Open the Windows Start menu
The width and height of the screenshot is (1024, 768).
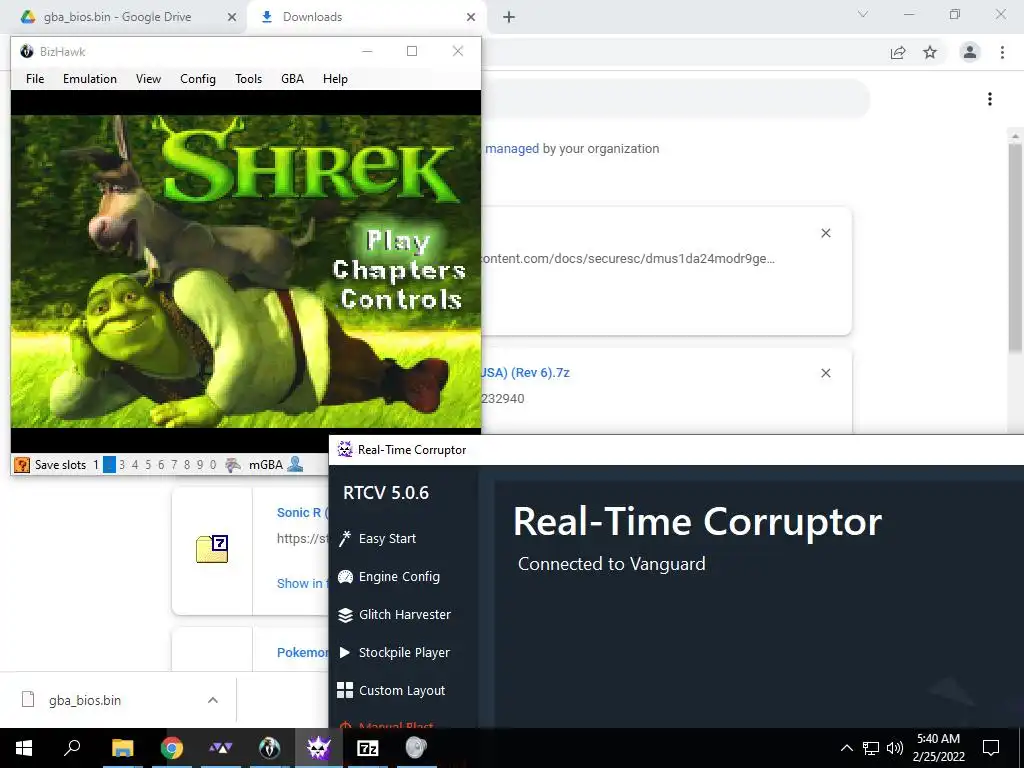pyautogui.click(x=24, y=748)
